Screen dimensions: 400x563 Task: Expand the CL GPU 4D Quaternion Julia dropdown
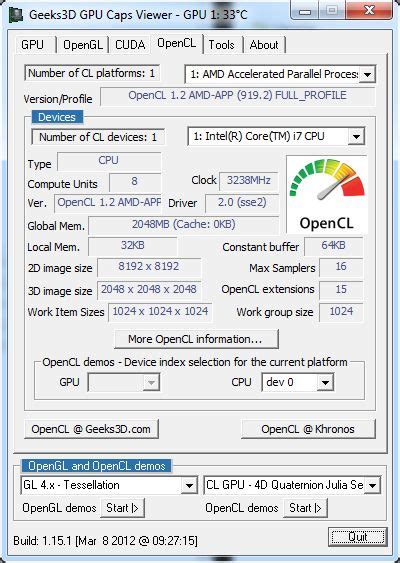point(373,485)
